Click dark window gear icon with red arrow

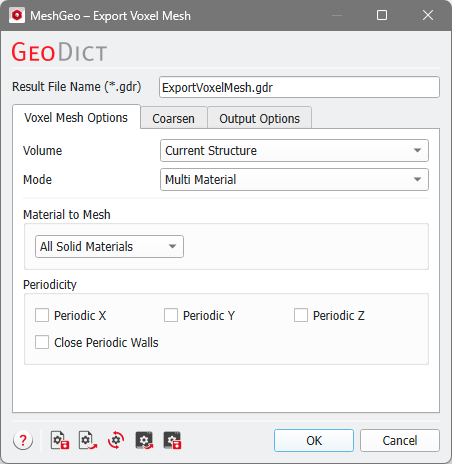[144, 440]
